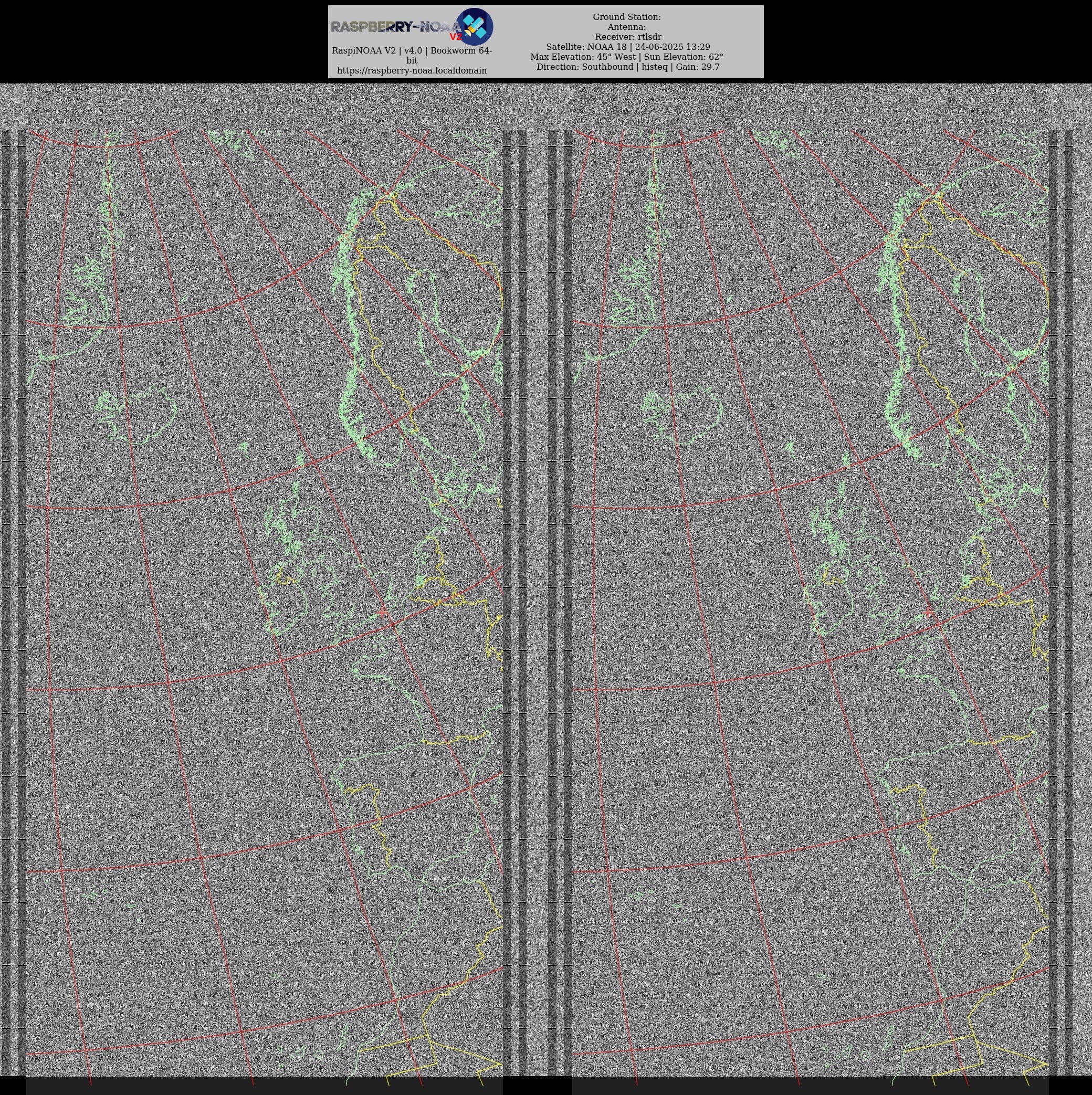Select the "Max Elevation: 45° West" line
Screen dimensions: 1092x1095
[626, 57]
